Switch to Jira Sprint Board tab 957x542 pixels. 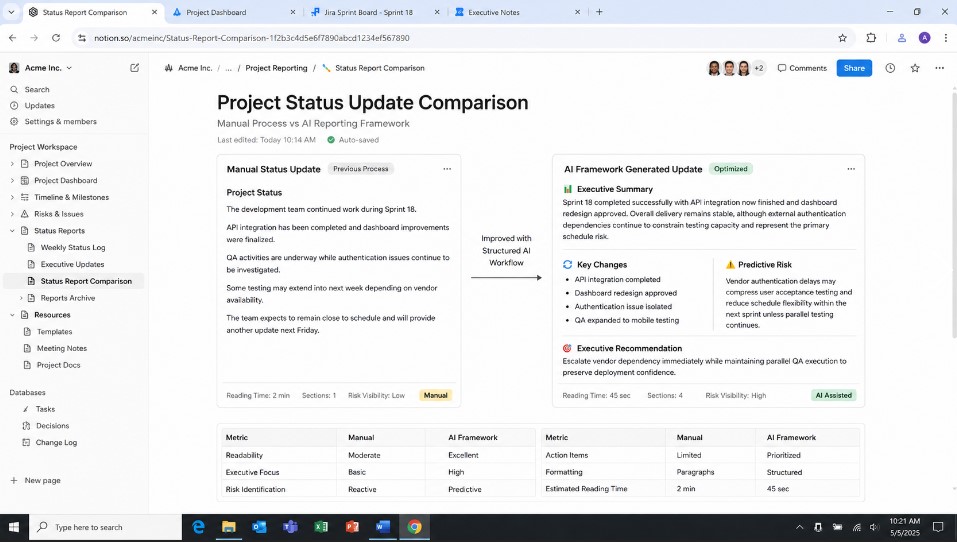point(375,12)
